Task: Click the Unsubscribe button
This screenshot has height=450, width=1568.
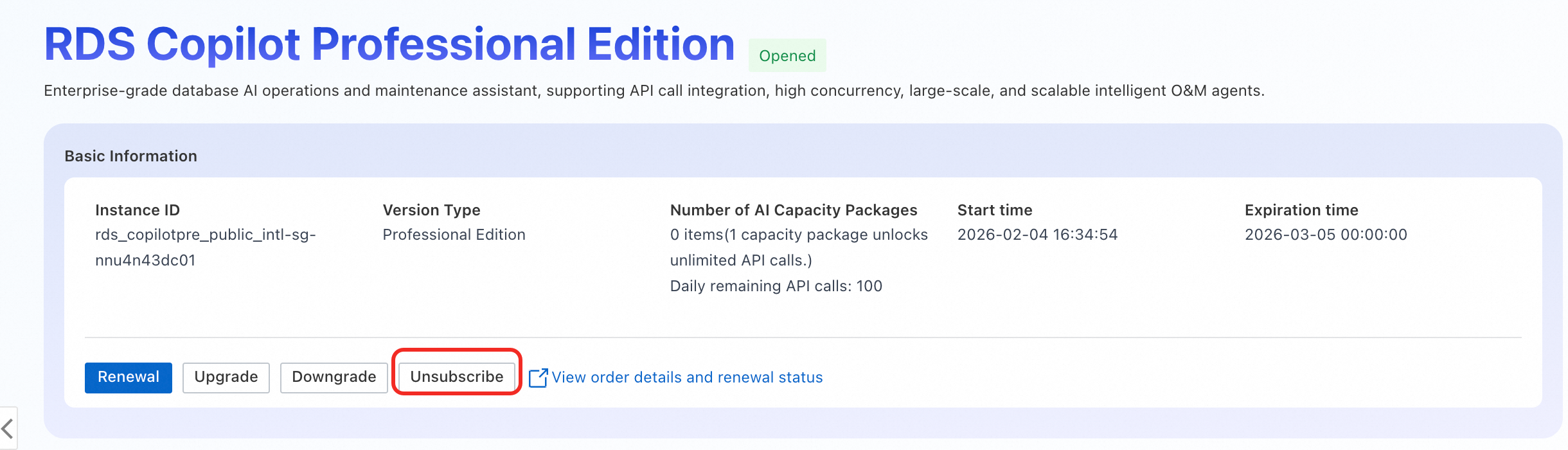Action: click(456, 377)
